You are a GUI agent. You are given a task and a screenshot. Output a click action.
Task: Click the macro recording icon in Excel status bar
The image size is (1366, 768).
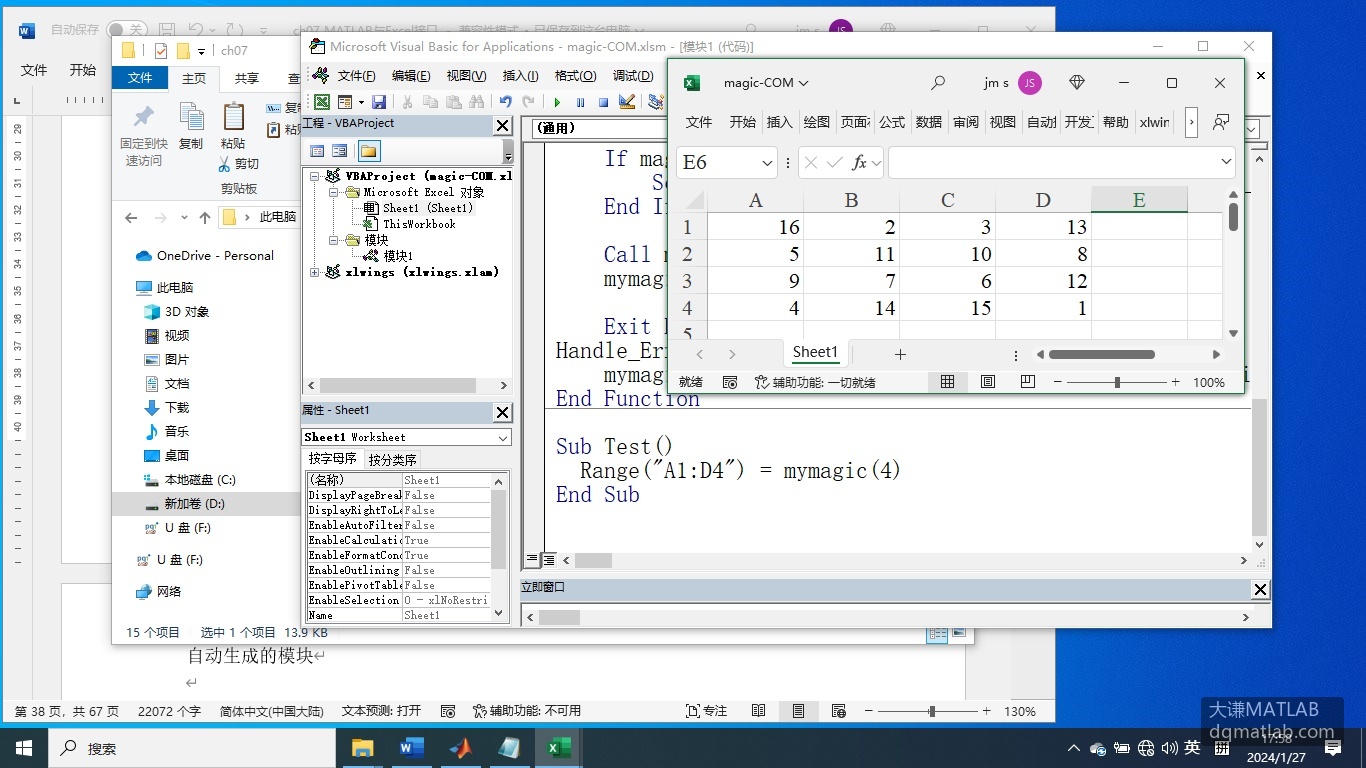(x=730, y=382)
